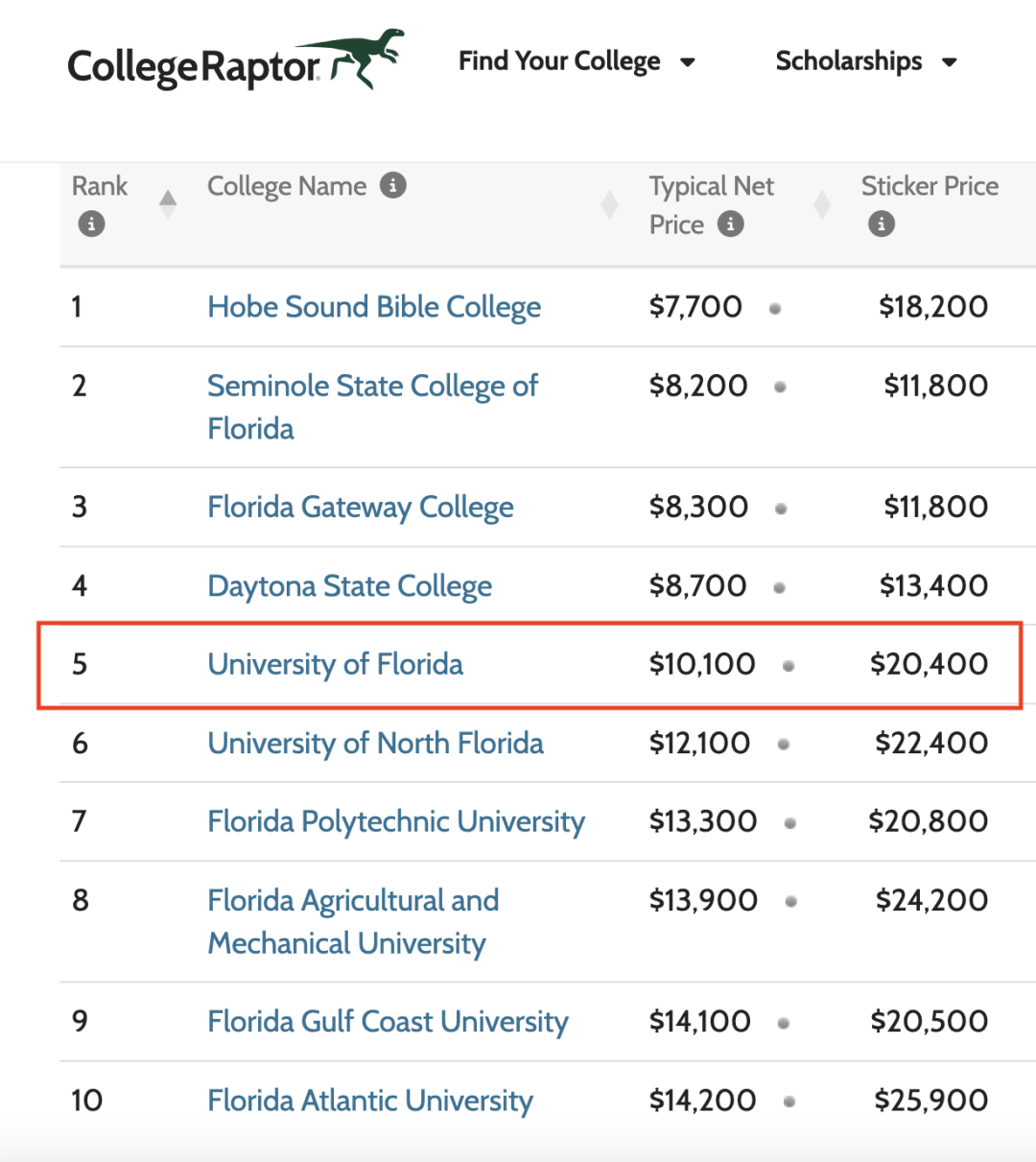Expand the Scholarships dropdown arrow
This screenshot has width=1036, height=1162.
pos(949,63)
